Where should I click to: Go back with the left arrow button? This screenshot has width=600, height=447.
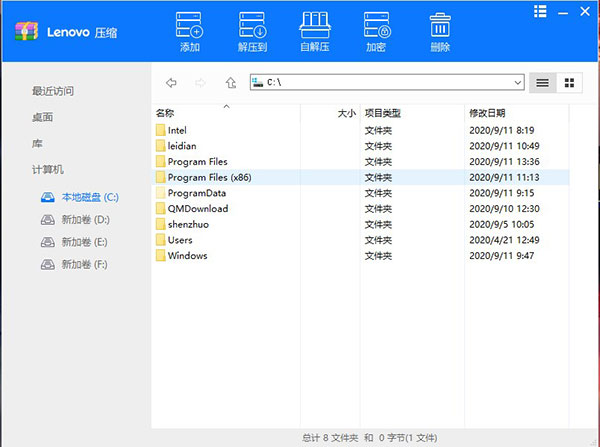point(172,83)
